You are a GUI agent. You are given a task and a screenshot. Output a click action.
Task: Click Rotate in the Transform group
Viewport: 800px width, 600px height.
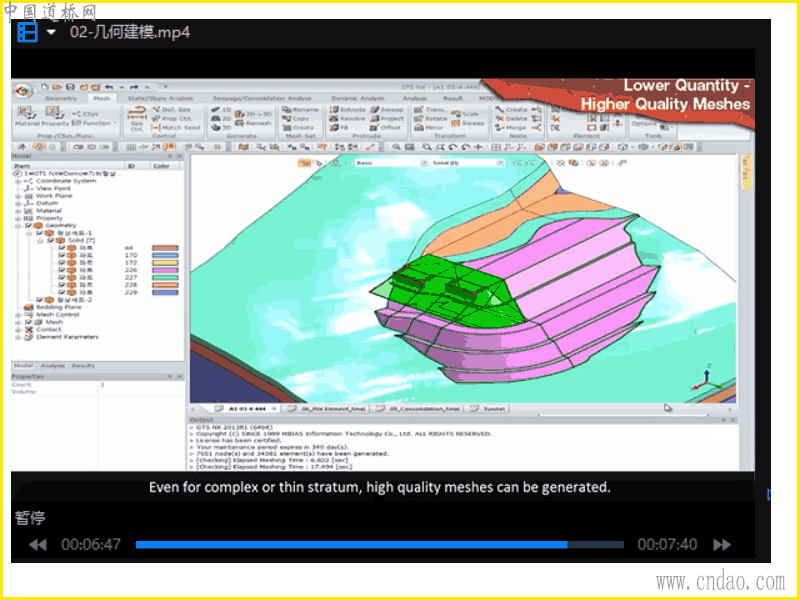pyautogui.click(x=429, y=118)
